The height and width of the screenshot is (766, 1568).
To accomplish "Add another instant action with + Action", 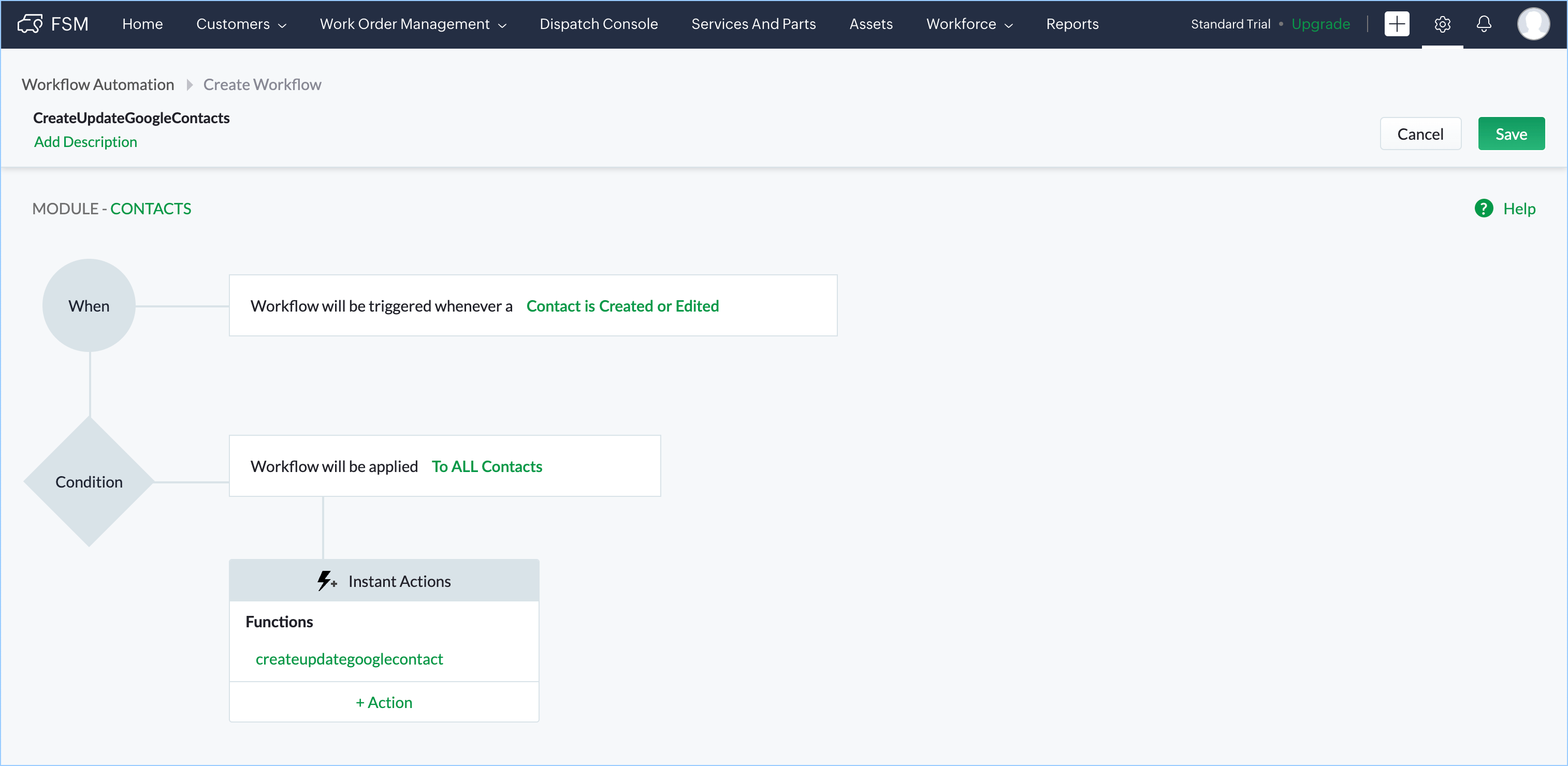I will [384, 701].
